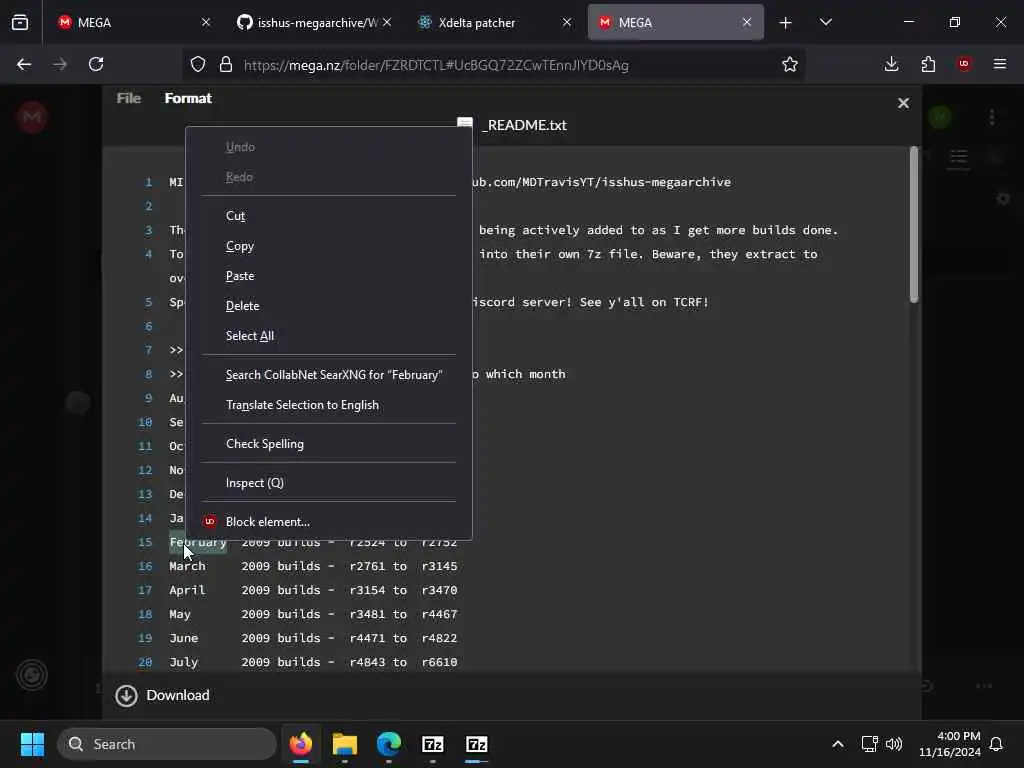Image resolution: width=1024 pixels, height=768 pixels.
Task: Reload the current page
Action: click(96, 64)
